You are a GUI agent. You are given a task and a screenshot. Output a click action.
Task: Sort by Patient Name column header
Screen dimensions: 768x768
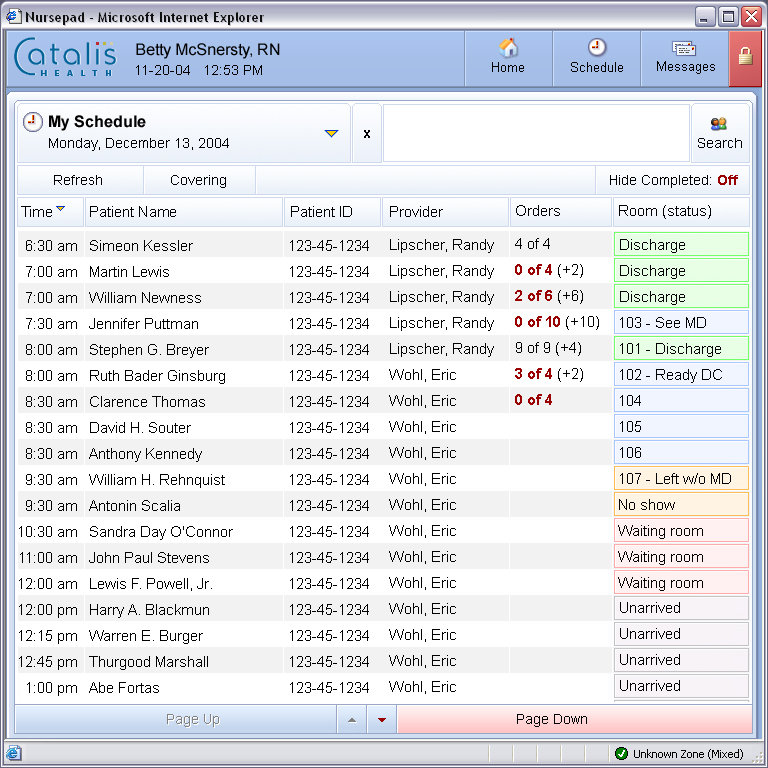coord(184,212)
